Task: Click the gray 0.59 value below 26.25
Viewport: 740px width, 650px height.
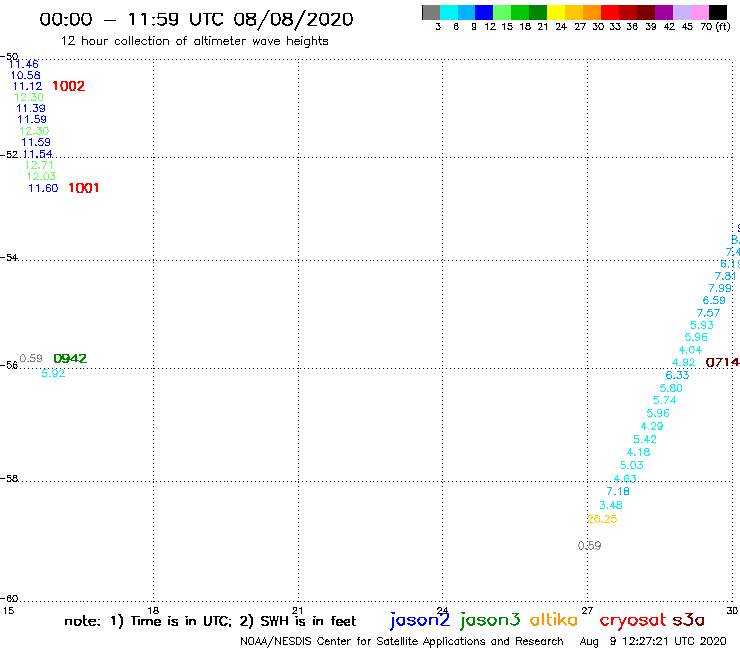Action: pyautogui.click(x=589, y=546)
